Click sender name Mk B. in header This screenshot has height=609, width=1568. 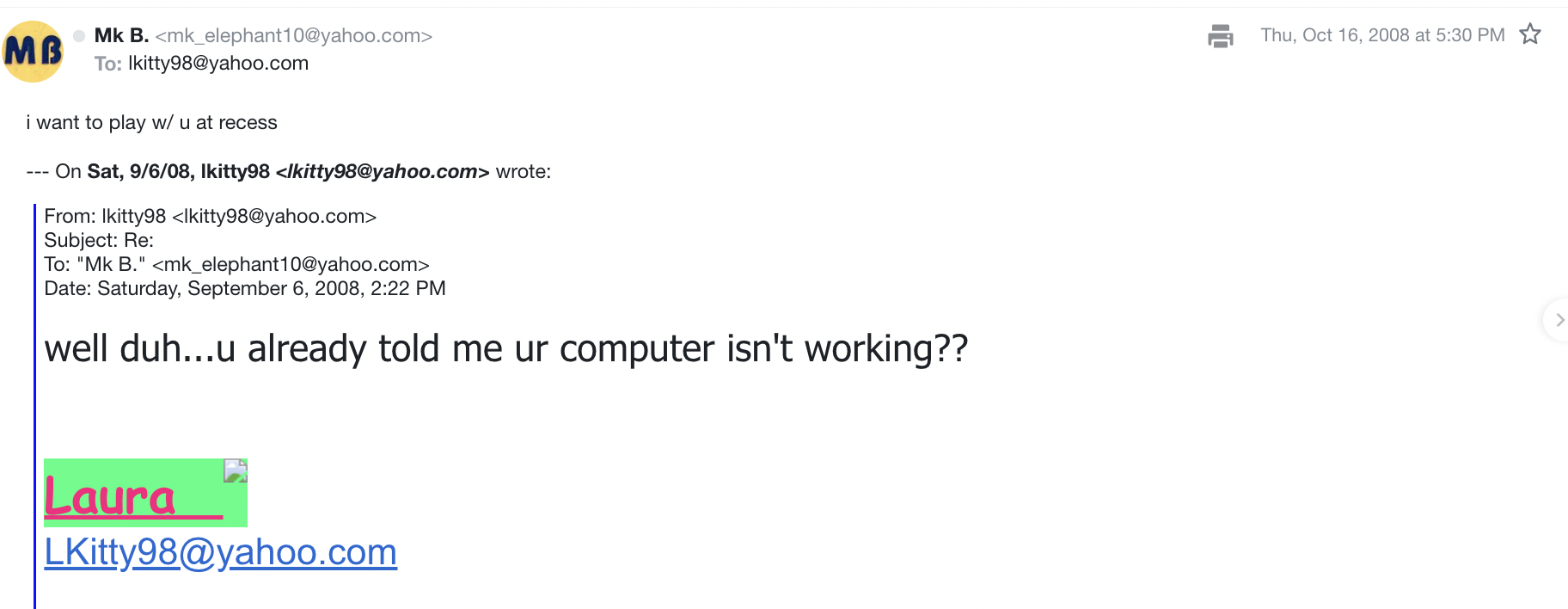click(121, 35)
